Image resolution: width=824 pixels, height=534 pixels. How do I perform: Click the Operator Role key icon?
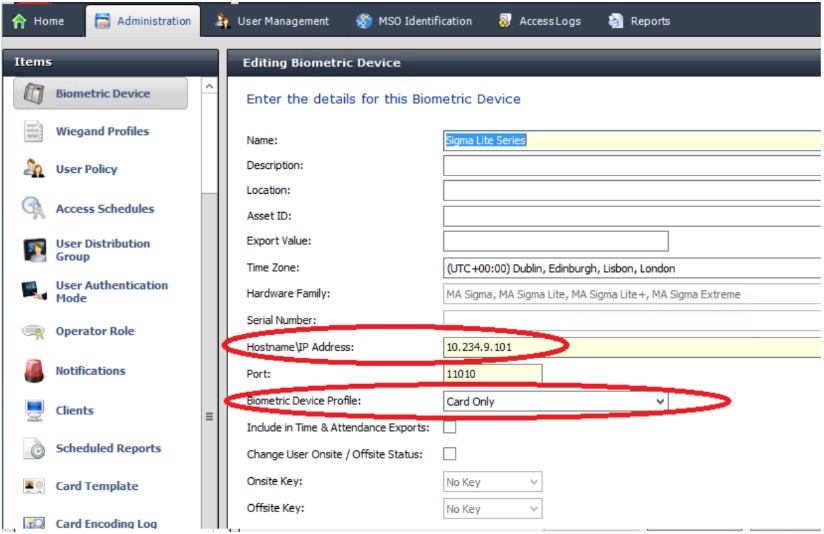(x=34, y=332)
